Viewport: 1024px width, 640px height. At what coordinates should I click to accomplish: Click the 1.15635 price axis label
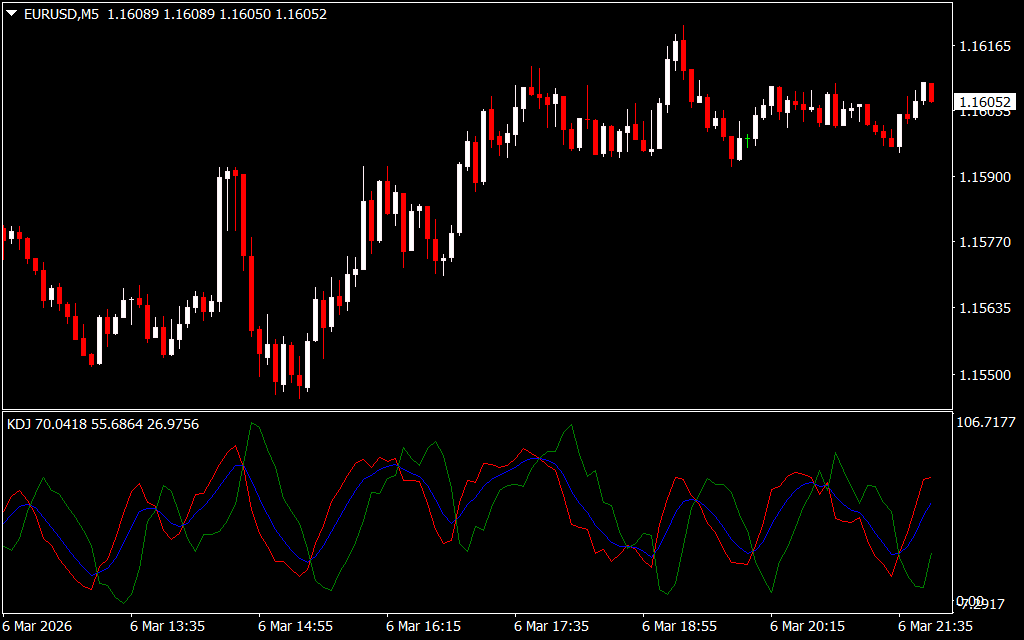pos(984,309)
